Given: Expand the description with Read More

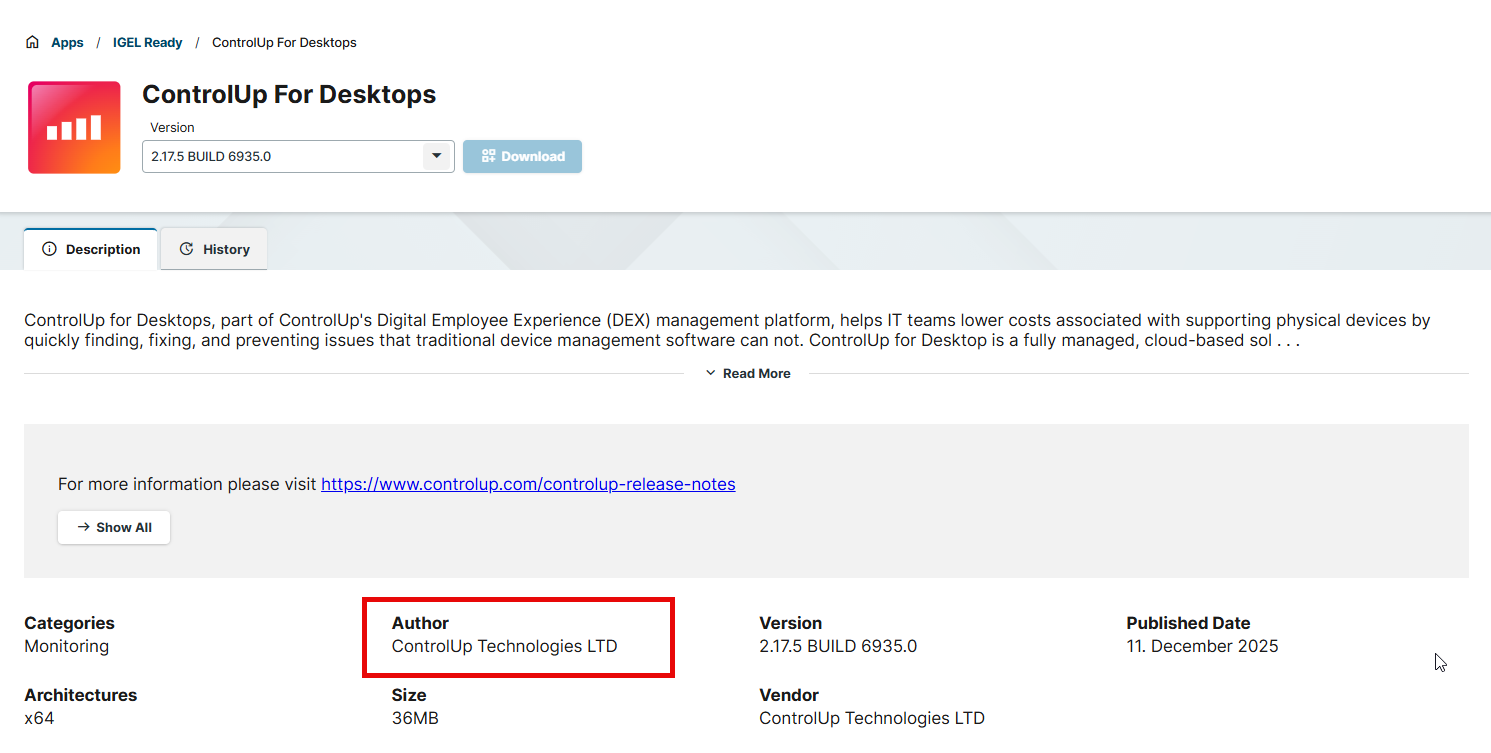Looking at the screenshot, I should 756,373.
